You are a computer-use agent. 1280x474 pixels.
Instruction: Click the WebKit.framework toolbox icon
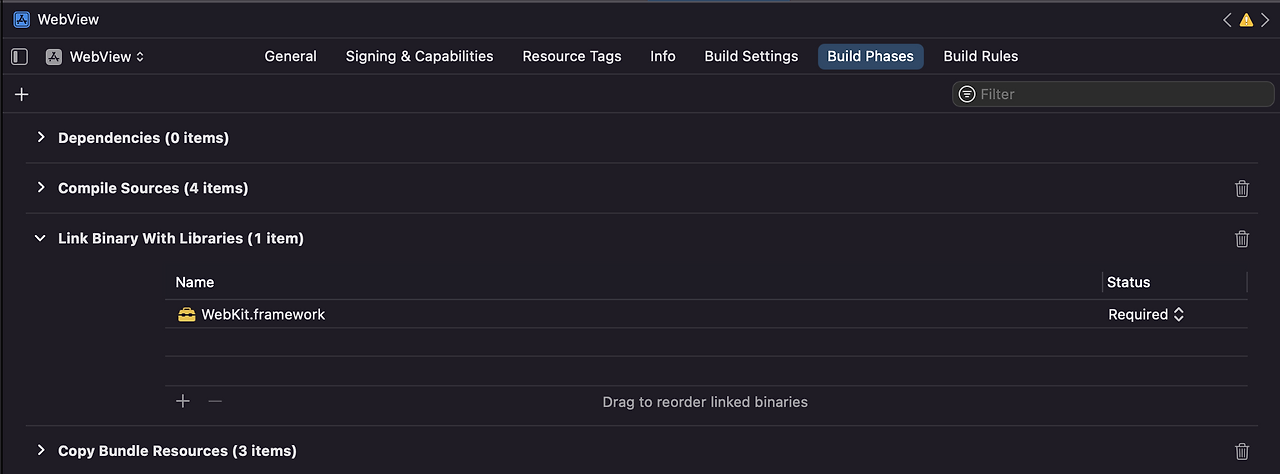[x=186, y=314]
